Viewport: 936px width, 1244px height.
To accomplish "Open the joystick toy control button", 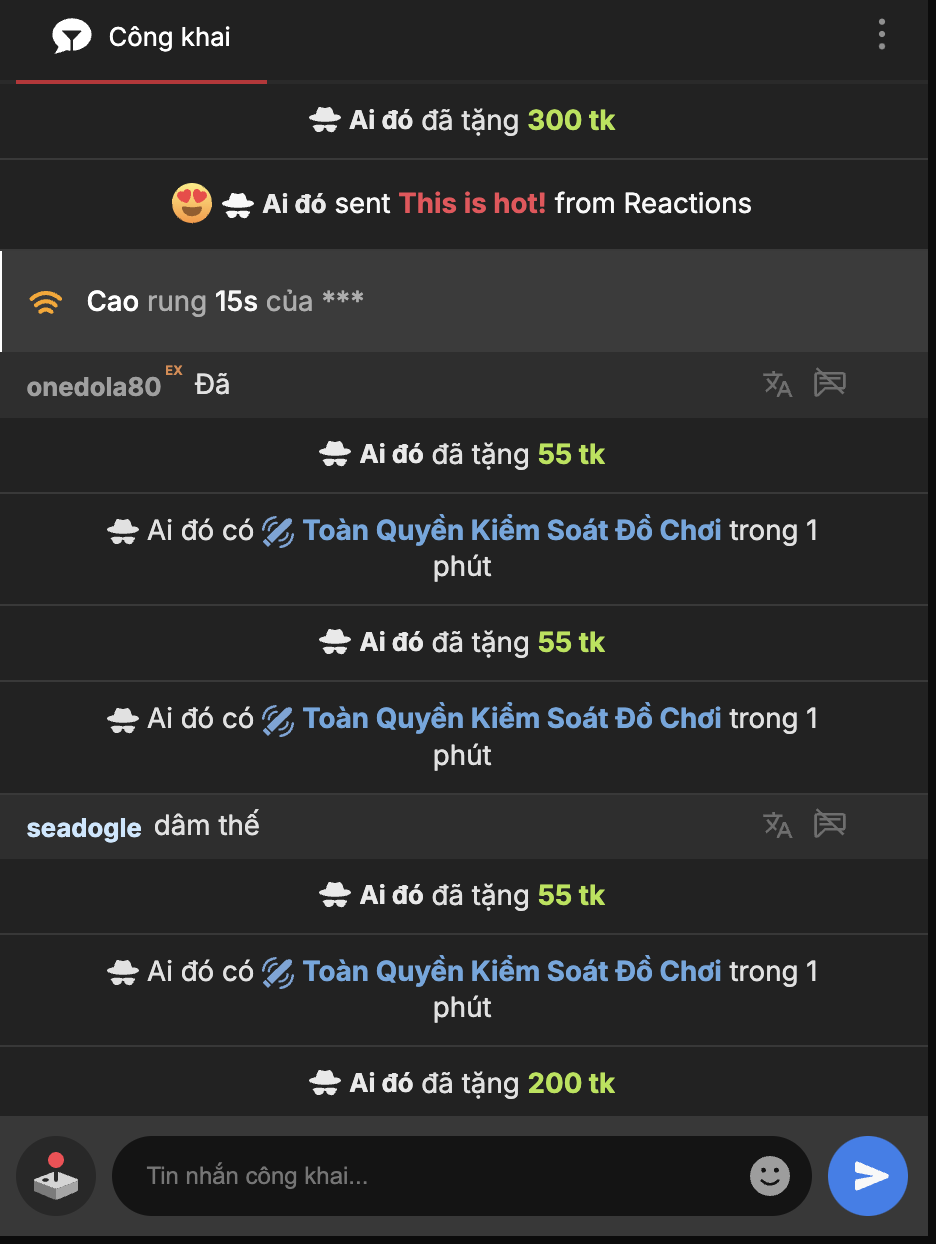I will (56, 1176).
